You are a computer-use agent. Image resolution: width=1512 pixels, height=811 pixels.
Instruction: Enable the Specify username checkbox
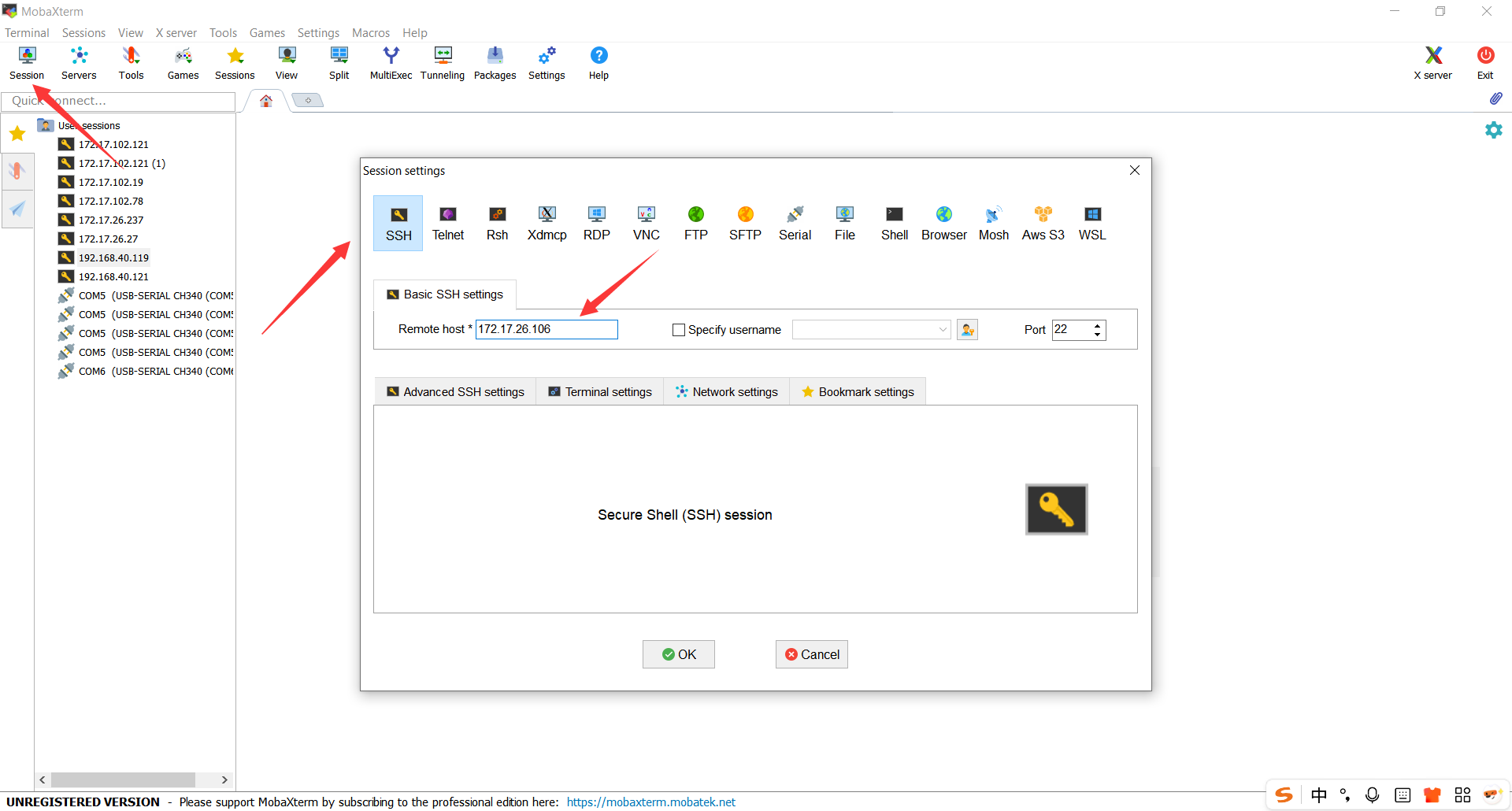click(x=679, y=330)
